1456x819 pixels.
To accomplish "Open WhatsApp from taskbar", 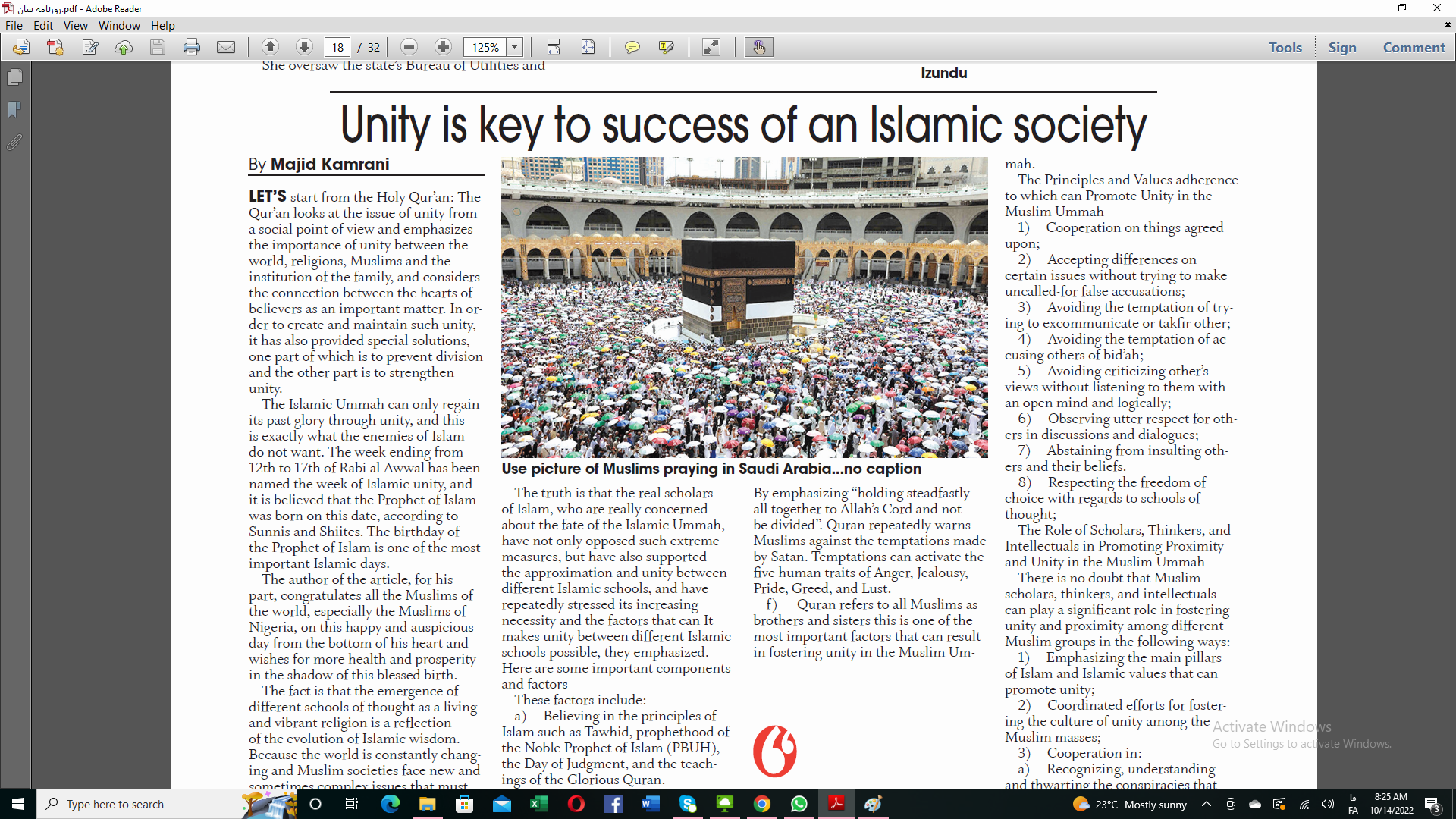I will [x=799, y=804].
